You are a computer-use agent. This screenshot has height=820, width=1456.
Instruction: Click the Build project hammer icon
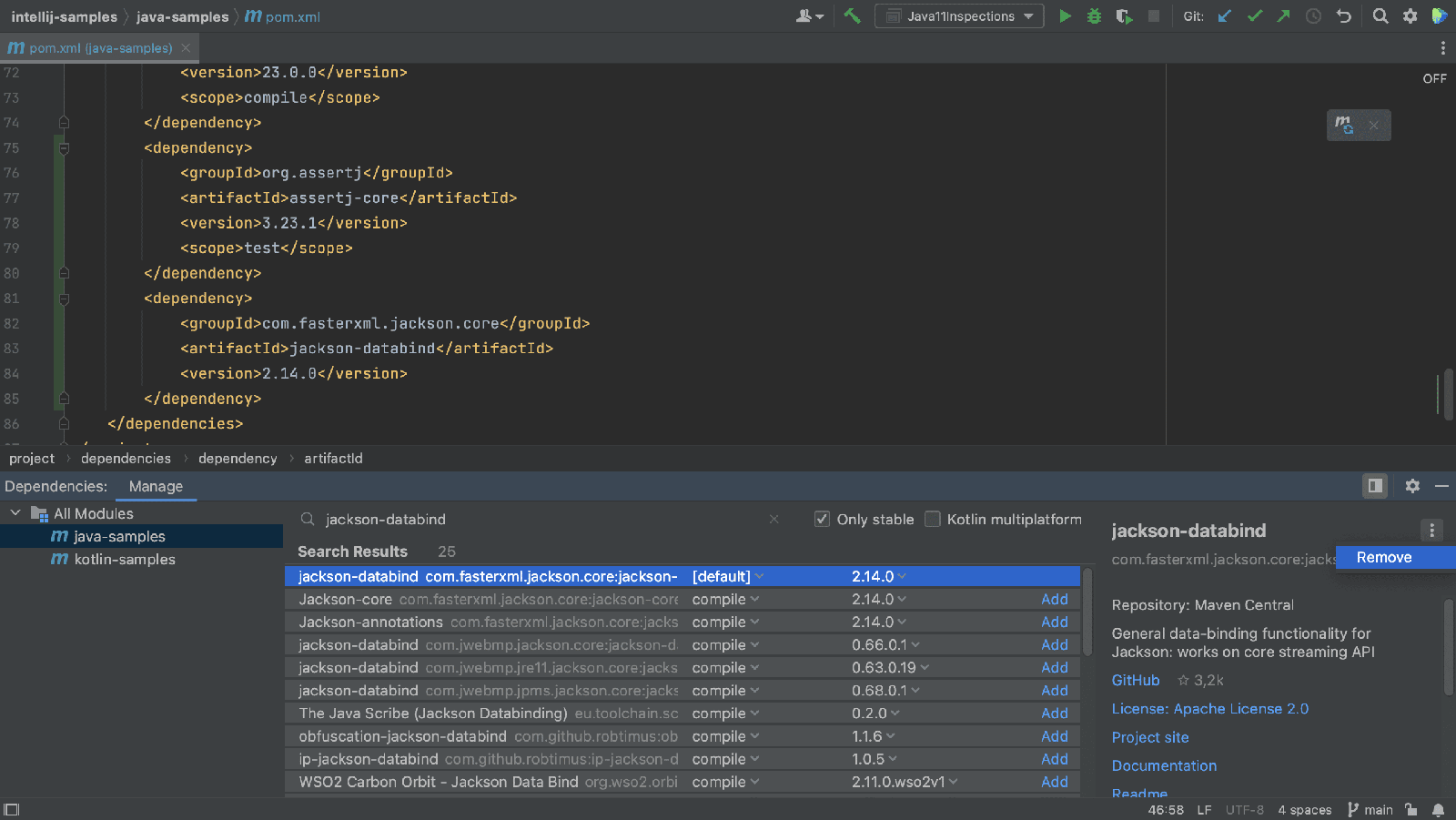coord(852,16)
